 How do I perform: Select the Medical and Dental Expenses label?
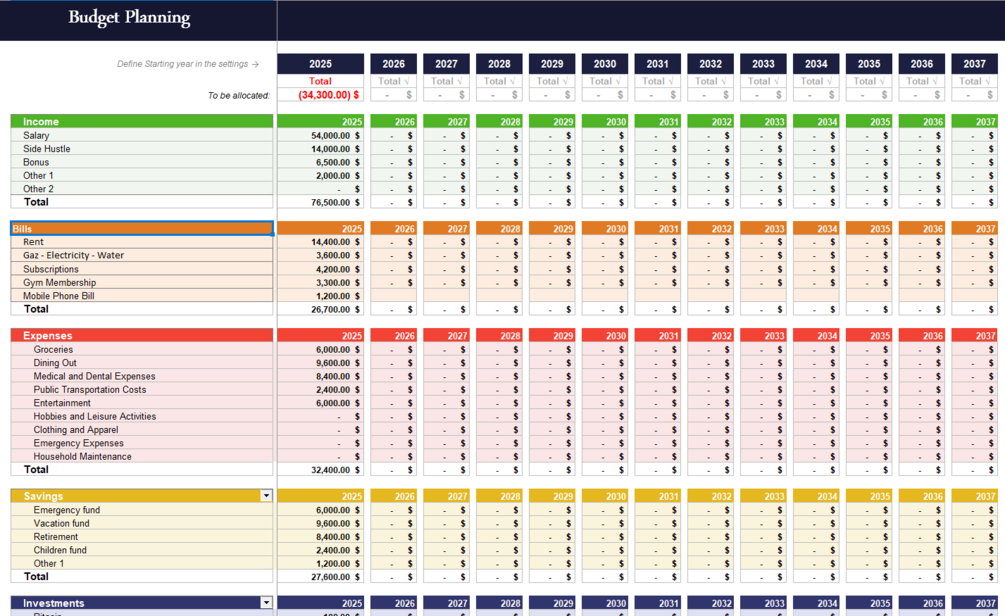(94, 376)
